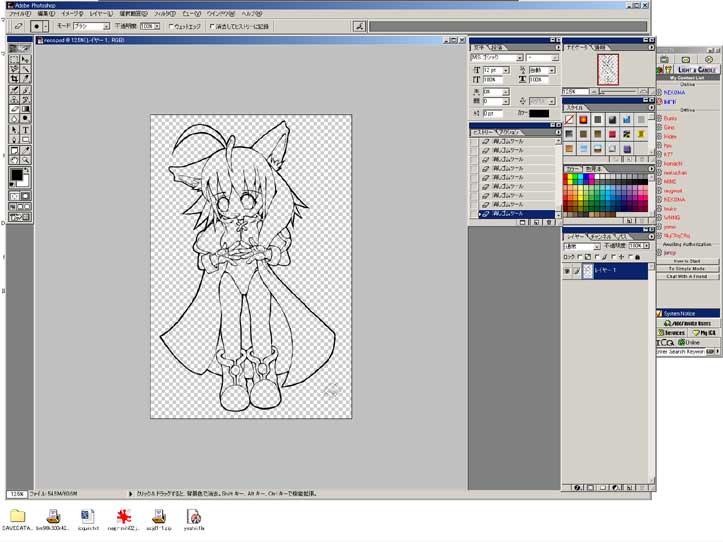Select the Zoom tool
The width and height of the screenshot is (723, 542).
point(25,160)
